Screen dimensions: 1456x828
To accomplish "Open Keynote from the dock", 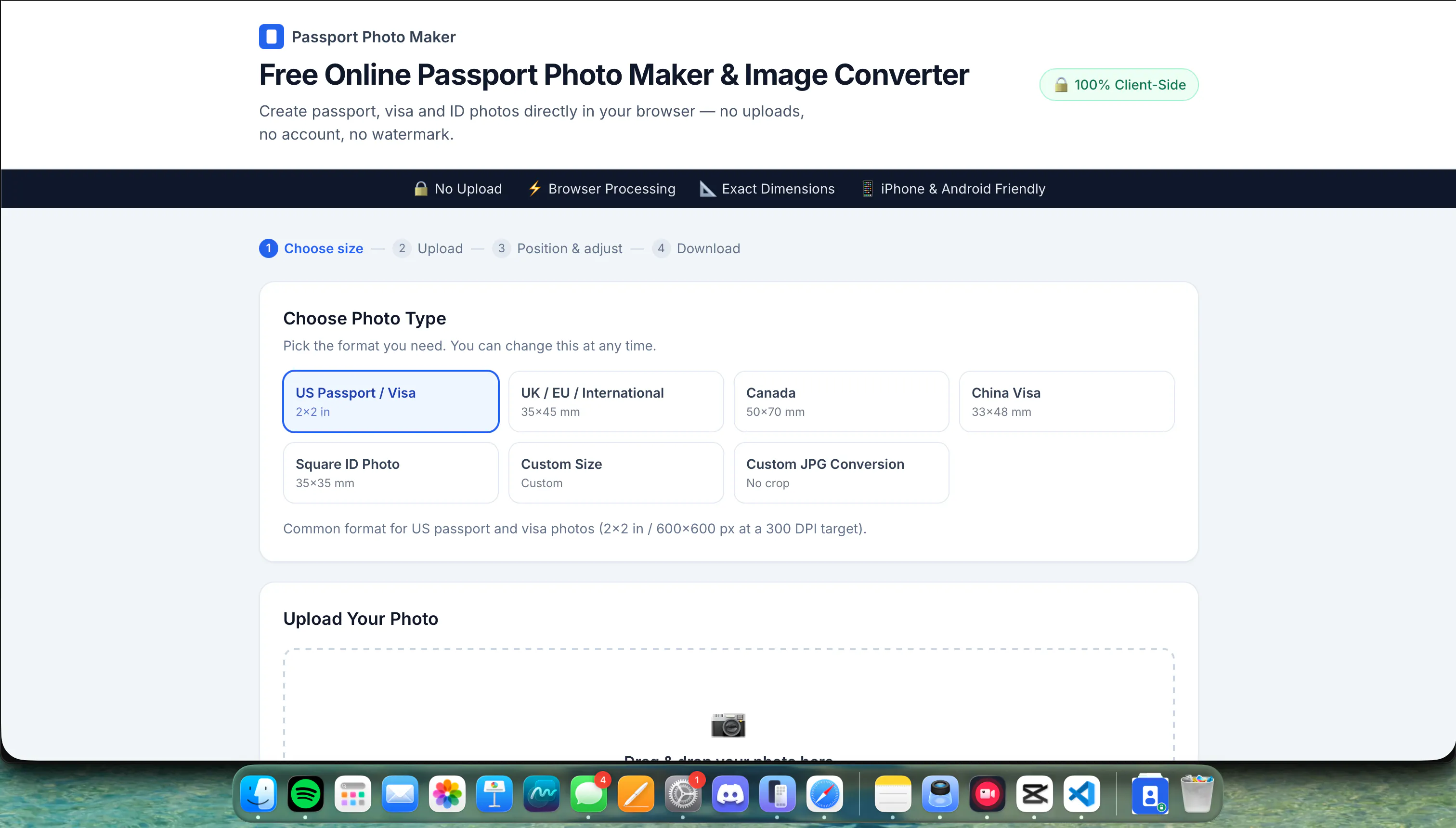I will (494, 794).
